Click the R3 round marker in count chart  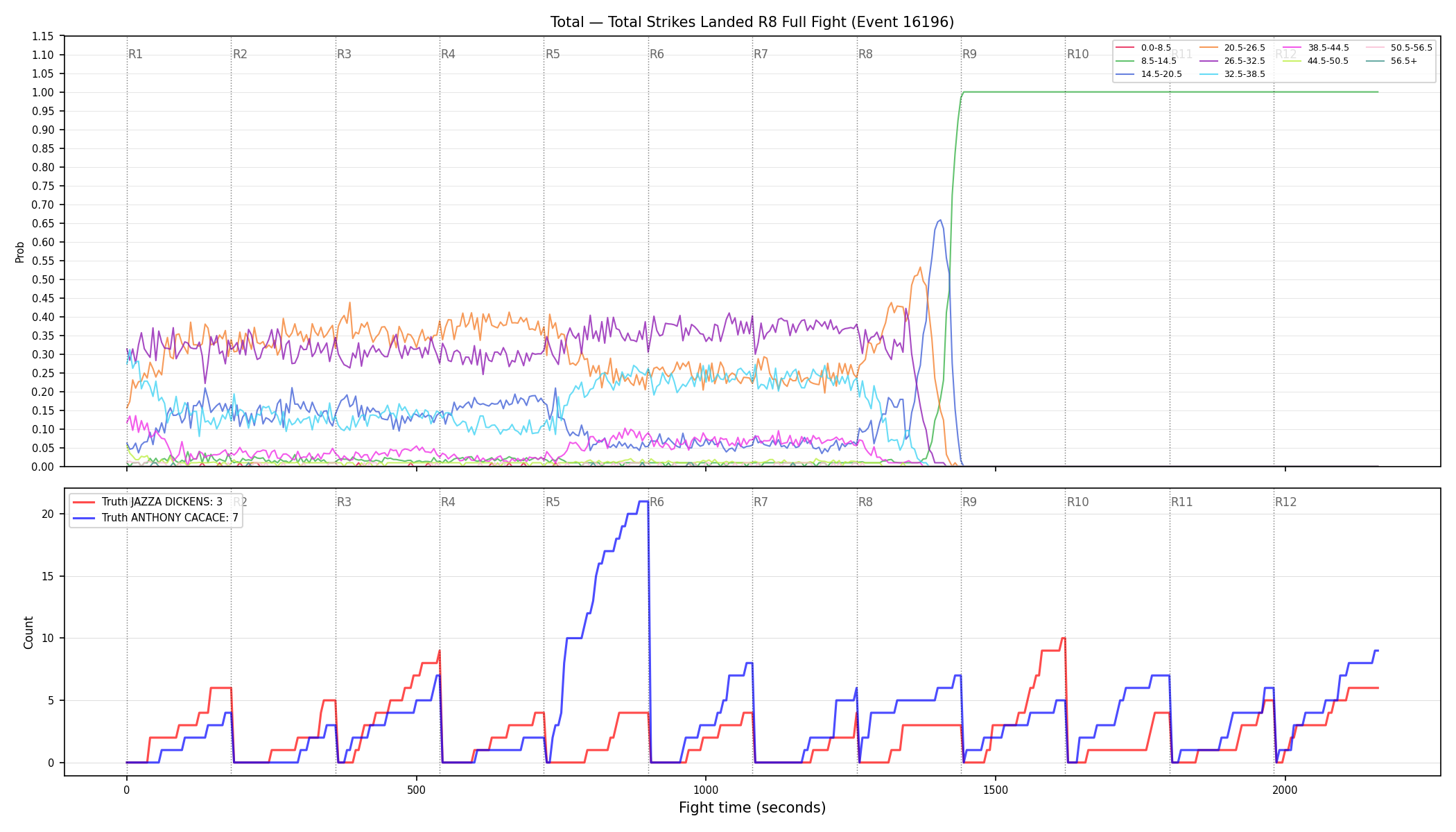point(344,502)
